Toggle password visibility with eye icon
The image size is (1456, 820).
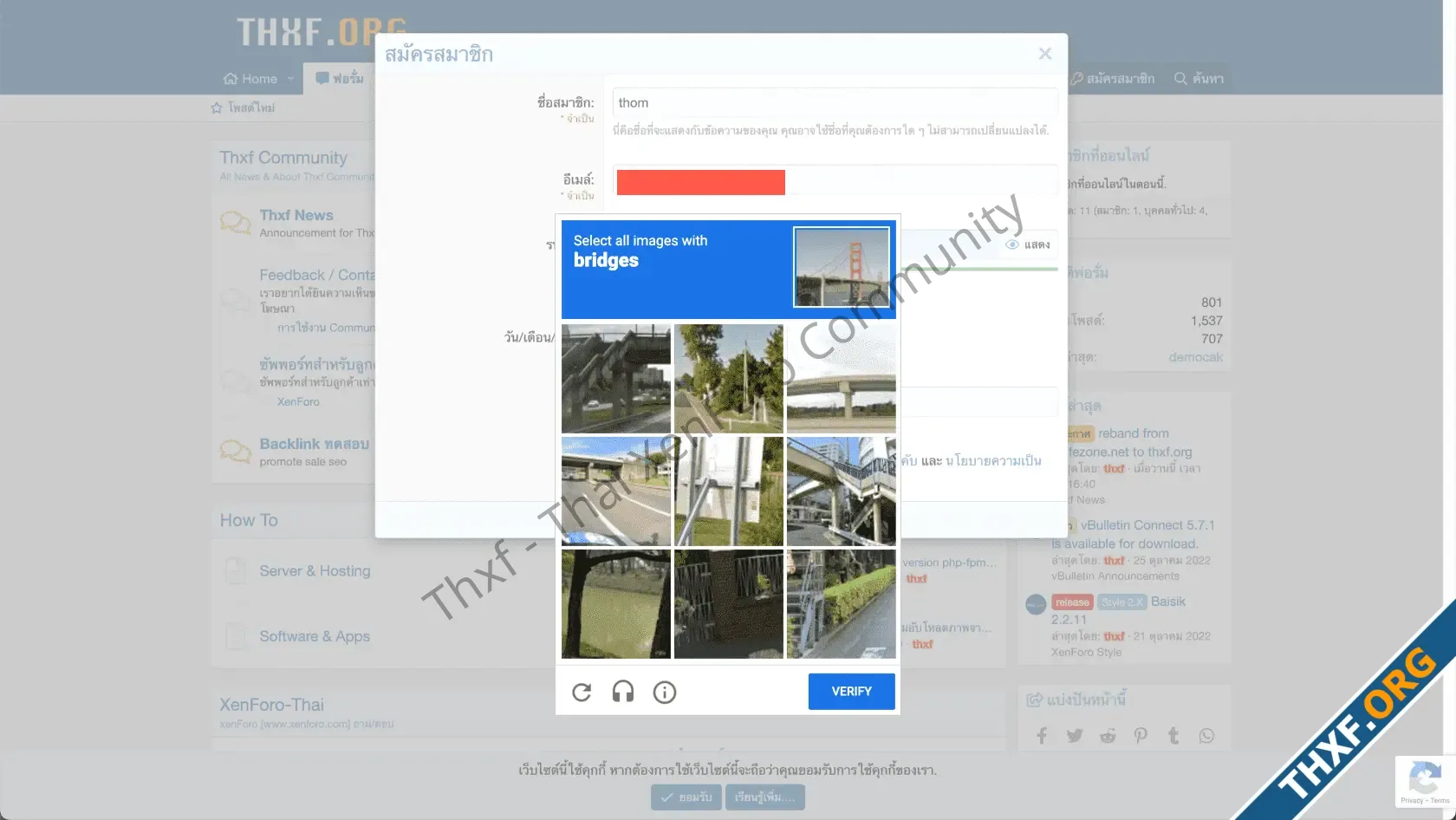click(x=1012, y=244)
